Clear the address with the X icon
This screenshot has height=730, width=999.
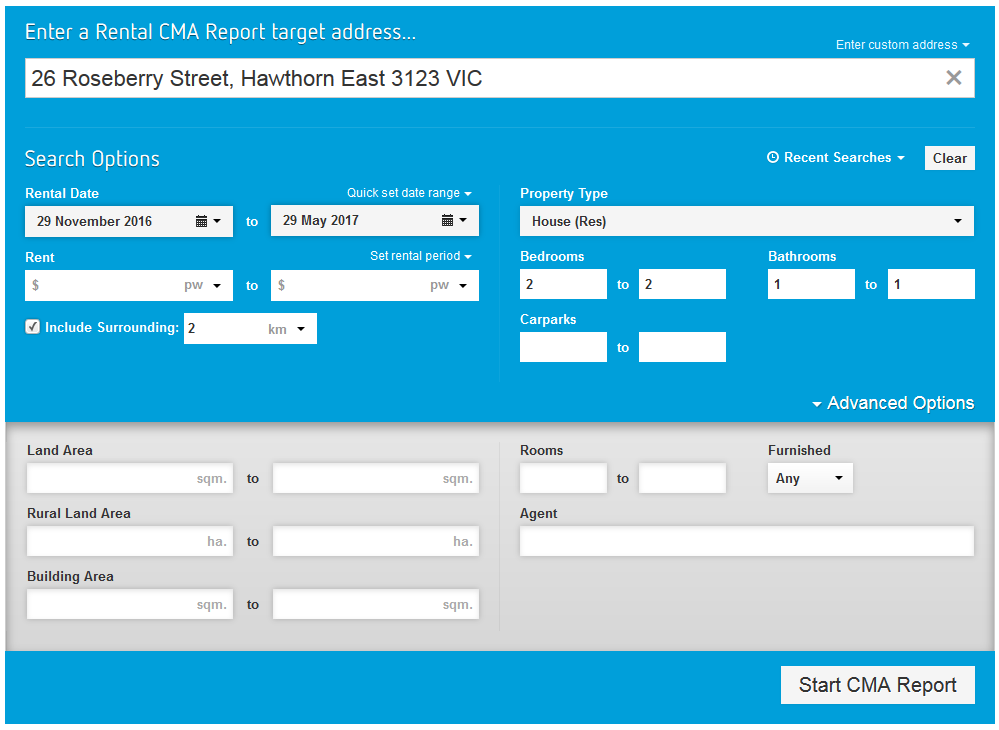point(953,78)
